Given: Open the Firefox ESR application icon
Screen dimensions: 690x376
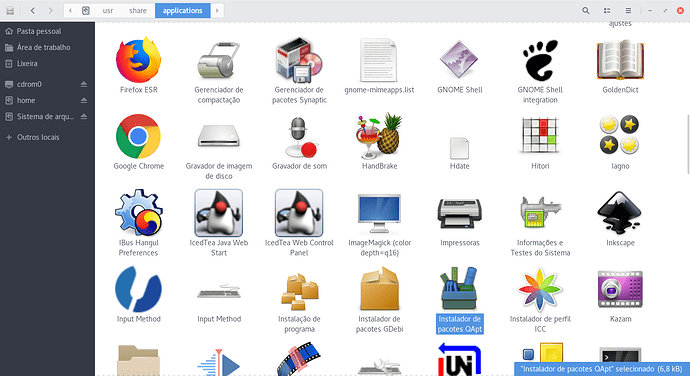Looking at the screenshot, I should pyautogui.click(x=138, y=60).
